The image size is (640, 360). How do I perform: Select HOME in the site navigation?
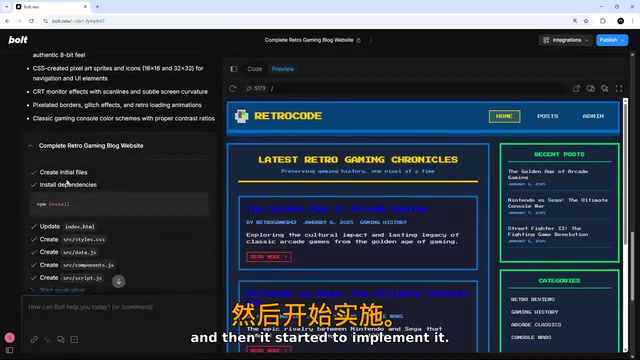pyautogui.click(x=504, y=116)
